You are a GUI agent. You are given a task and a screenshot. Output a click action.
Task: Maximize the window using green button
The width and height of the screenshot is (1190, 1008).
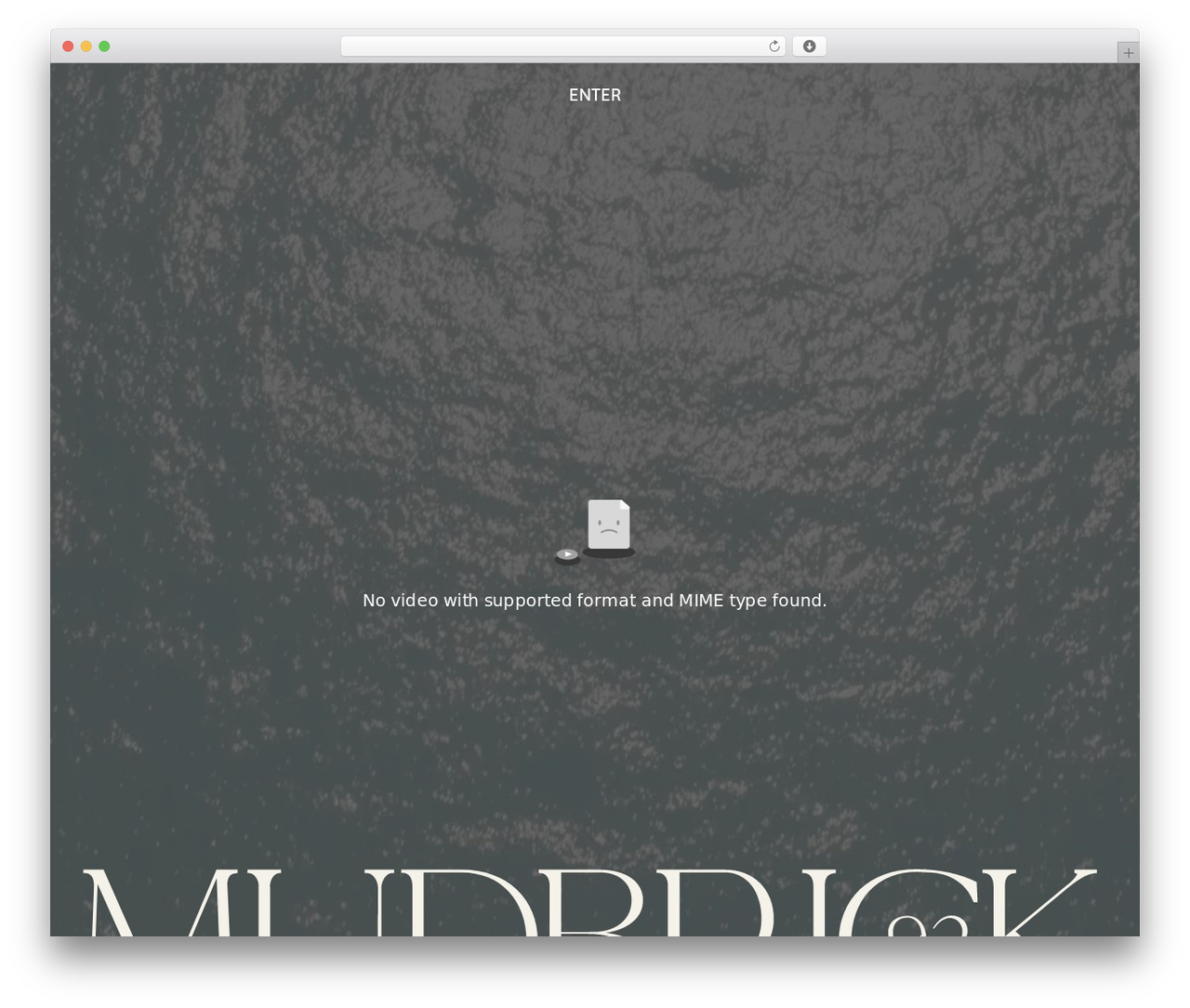pyautogui.click(x=104, y=46)
